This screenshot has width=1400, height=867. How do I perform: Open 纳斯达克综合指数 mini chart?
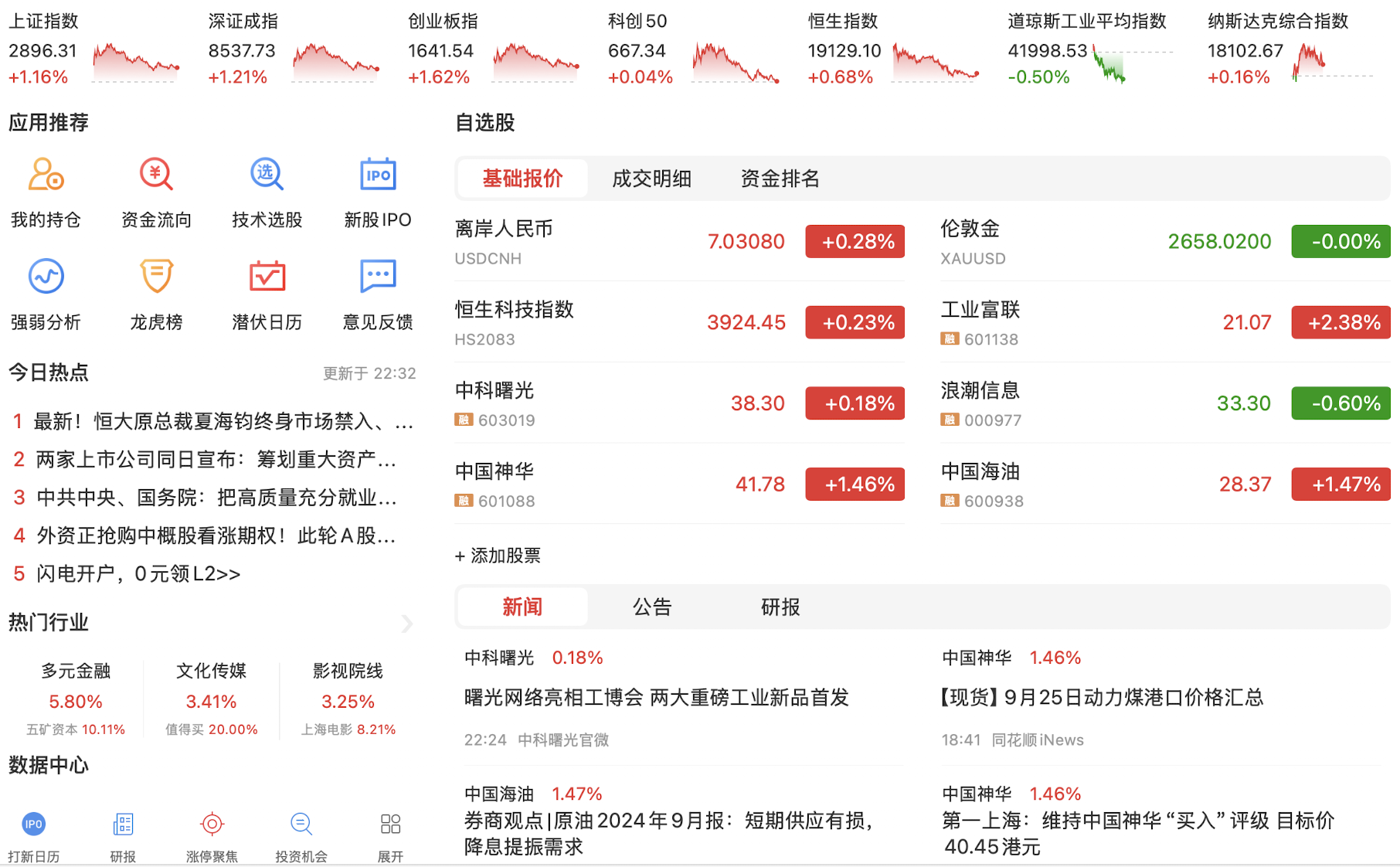click(1333, 62)
